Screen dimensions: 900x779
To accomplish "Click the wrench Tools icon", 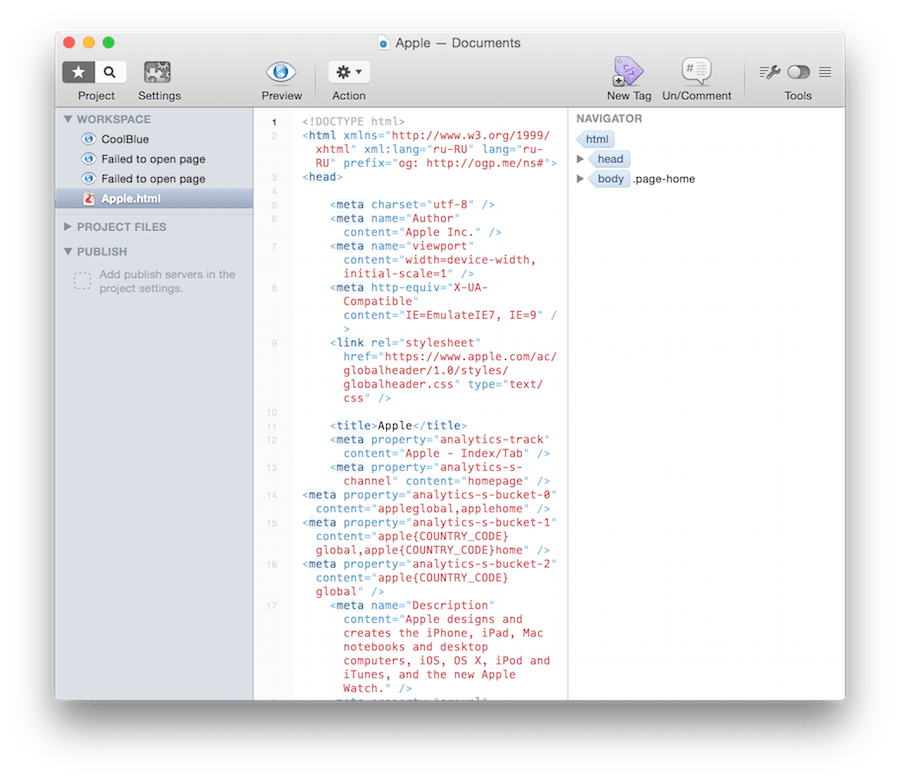I will coord(770,72).
